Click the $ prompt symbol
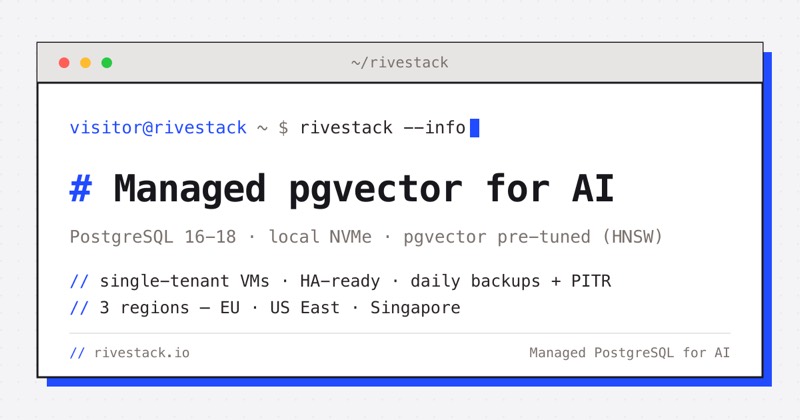The width and height of the screenshot is (800, 420). 283,128
